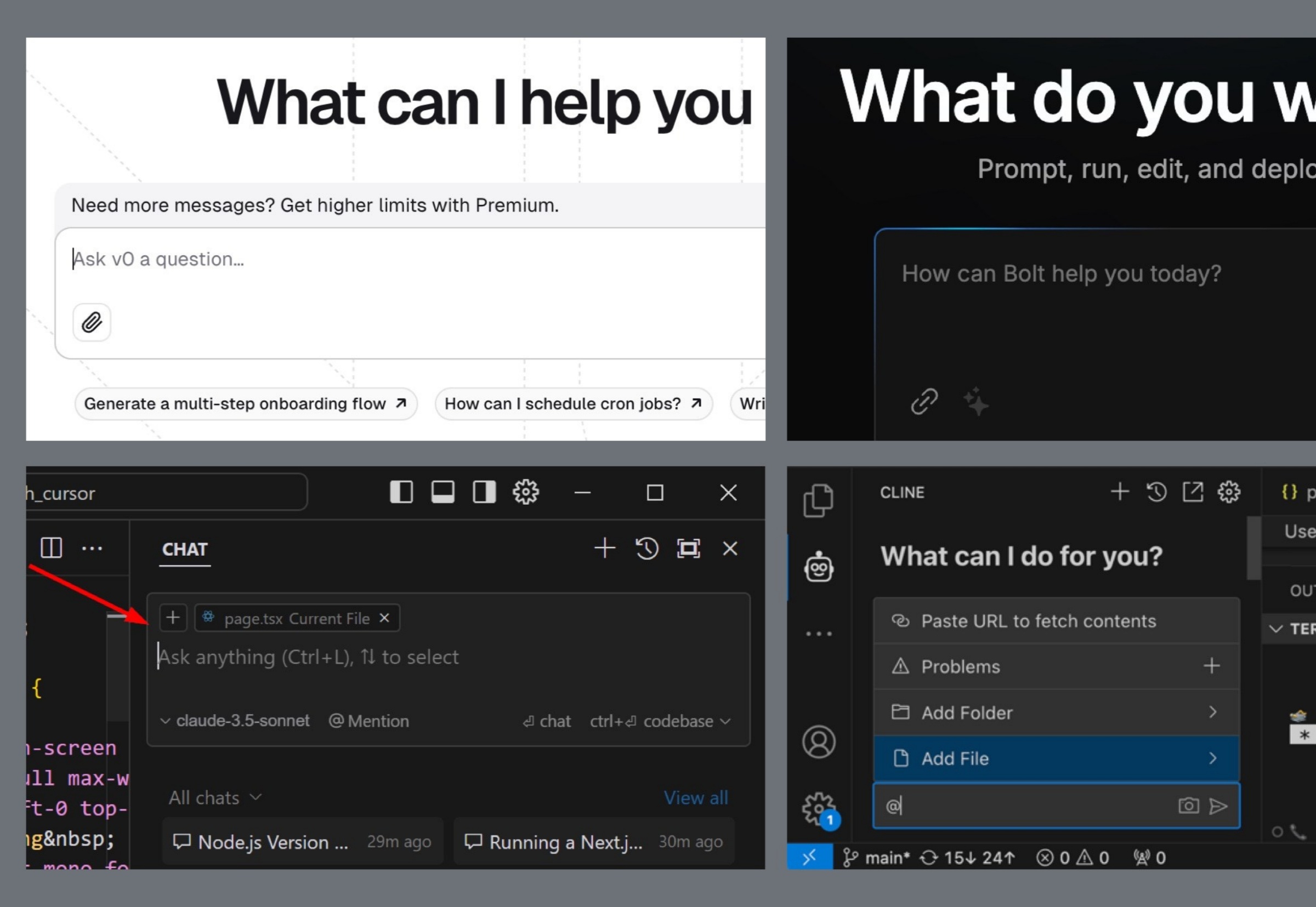Click the sparkle enhance prompt icon in Bolt

click(x=976, y=402)
